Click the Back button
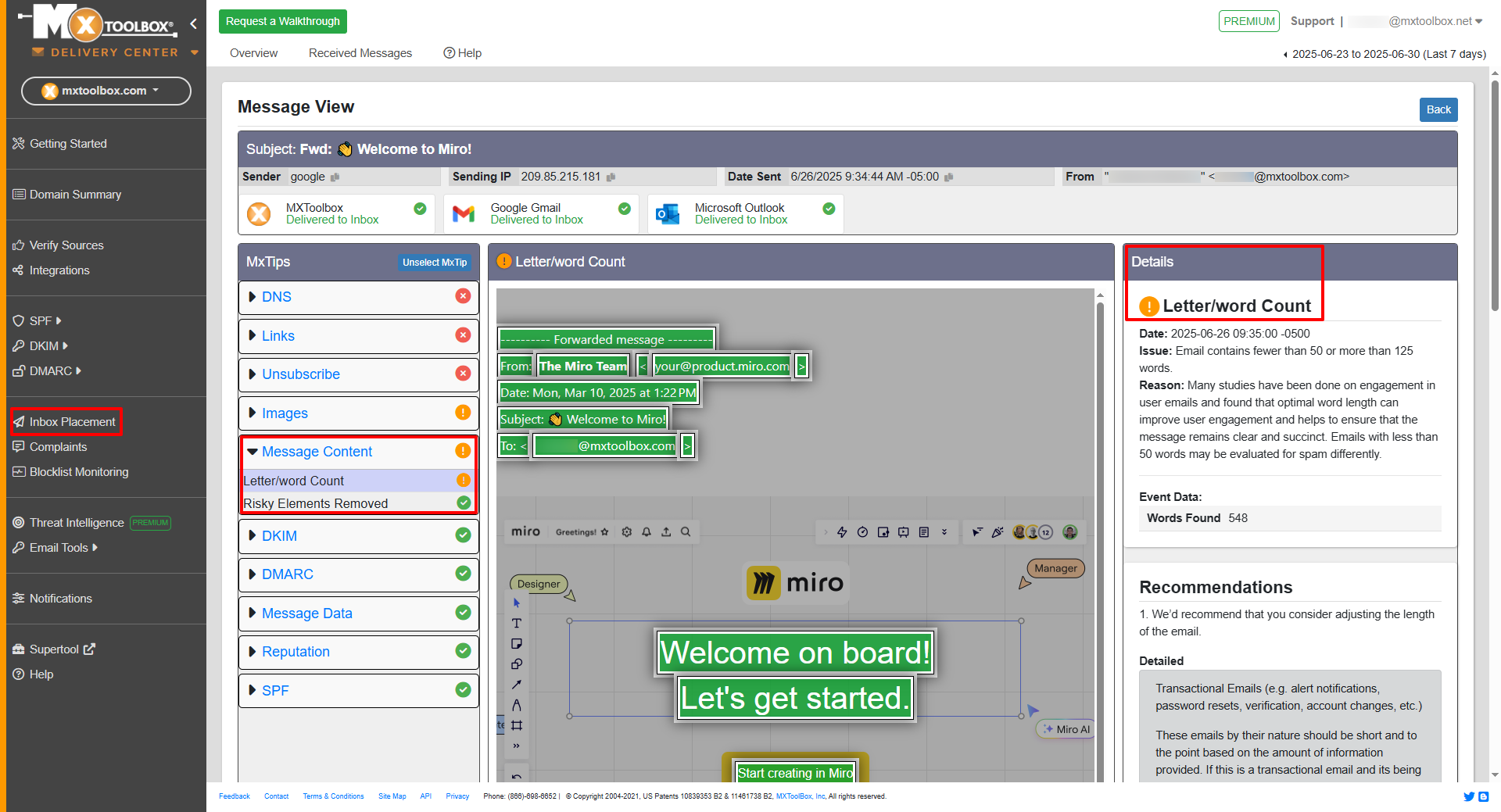 tap(1438, 109)
